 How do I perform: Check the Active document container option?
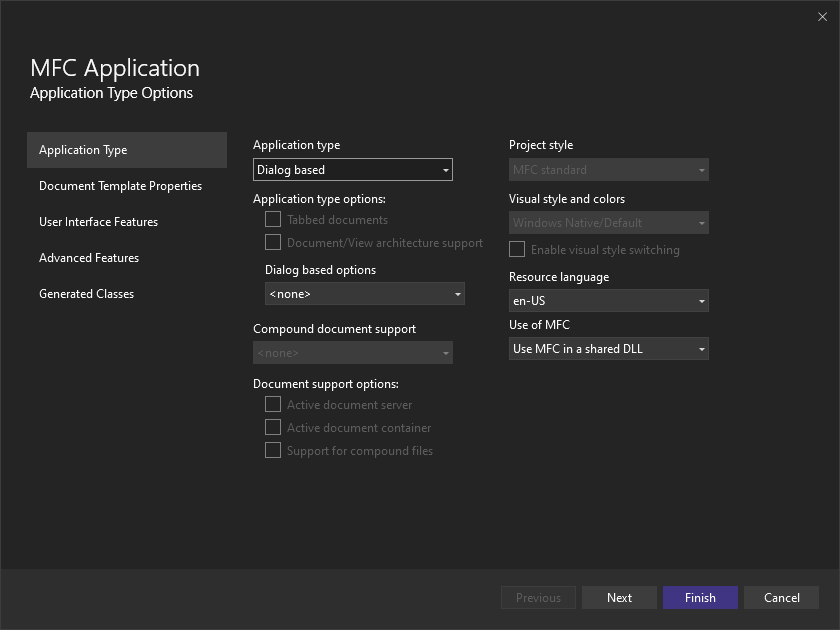pyautogui.click(x=273, y=428)
